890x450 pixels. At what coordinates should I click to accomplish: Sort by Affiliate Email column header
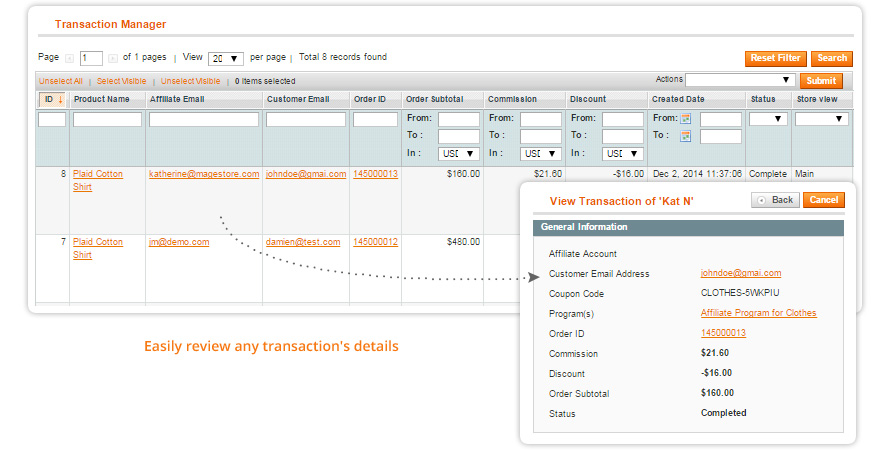tap(177, 99)
